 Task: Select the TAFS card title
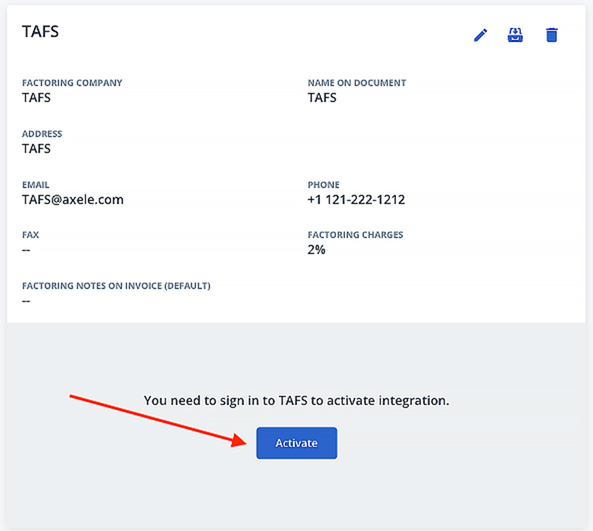tap(40, 31)
